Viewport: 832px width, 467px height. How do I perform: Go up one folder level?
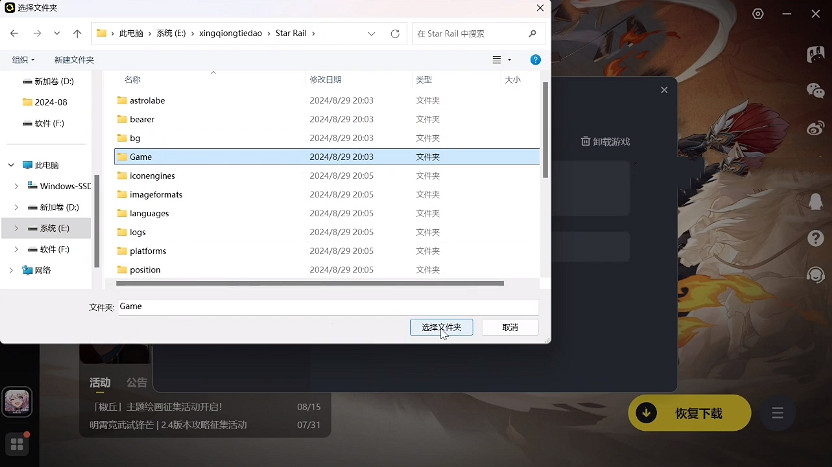[x=77, y=33]
